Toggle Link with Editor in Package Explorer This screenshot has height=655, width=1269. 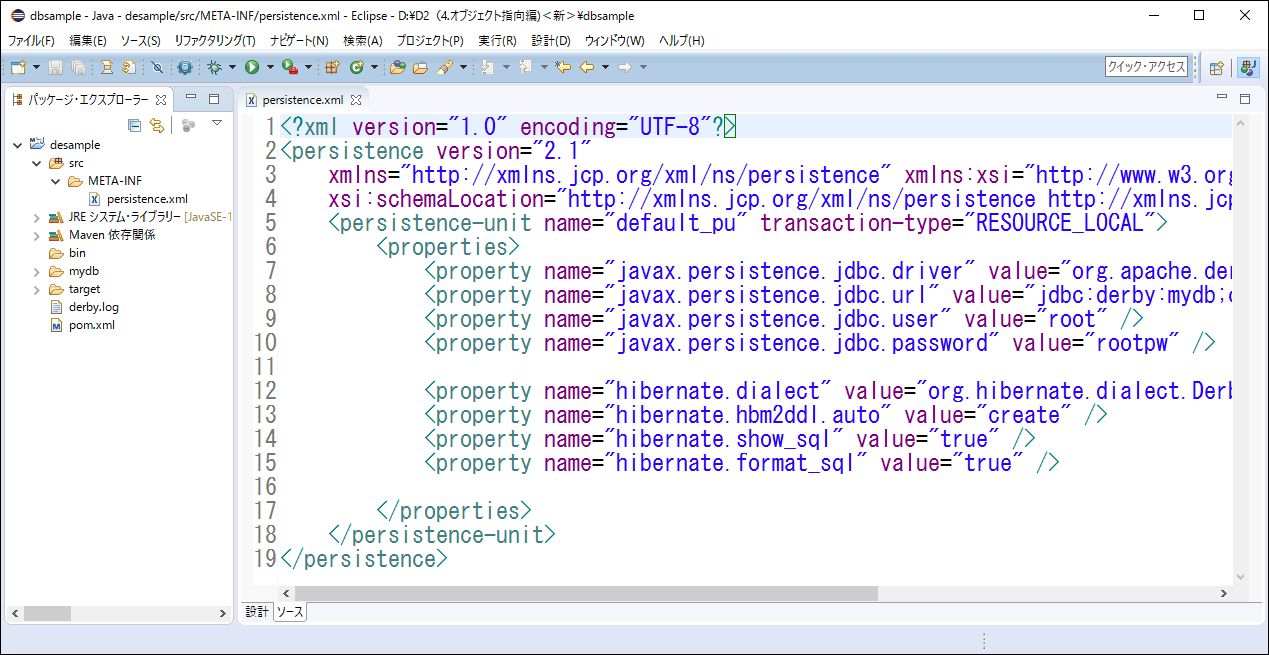(x=156, y=125)
